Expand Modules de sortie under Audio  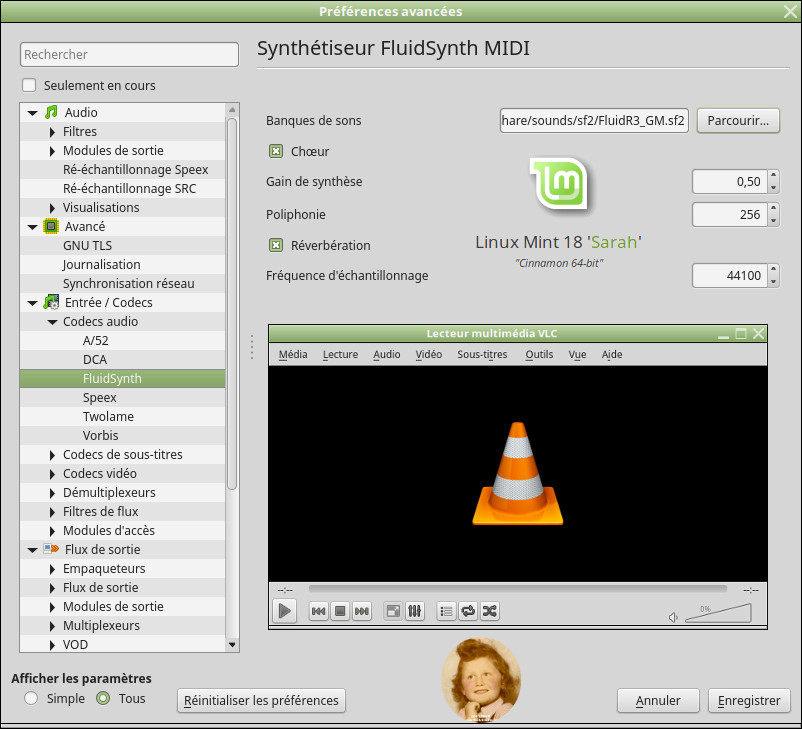click(52, 151)
